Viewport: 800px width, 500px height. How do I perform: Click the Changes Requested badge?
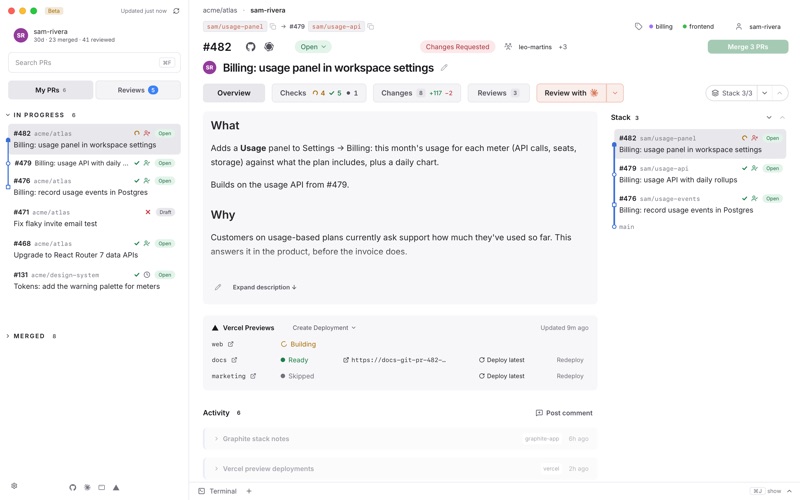click(457, 47)
